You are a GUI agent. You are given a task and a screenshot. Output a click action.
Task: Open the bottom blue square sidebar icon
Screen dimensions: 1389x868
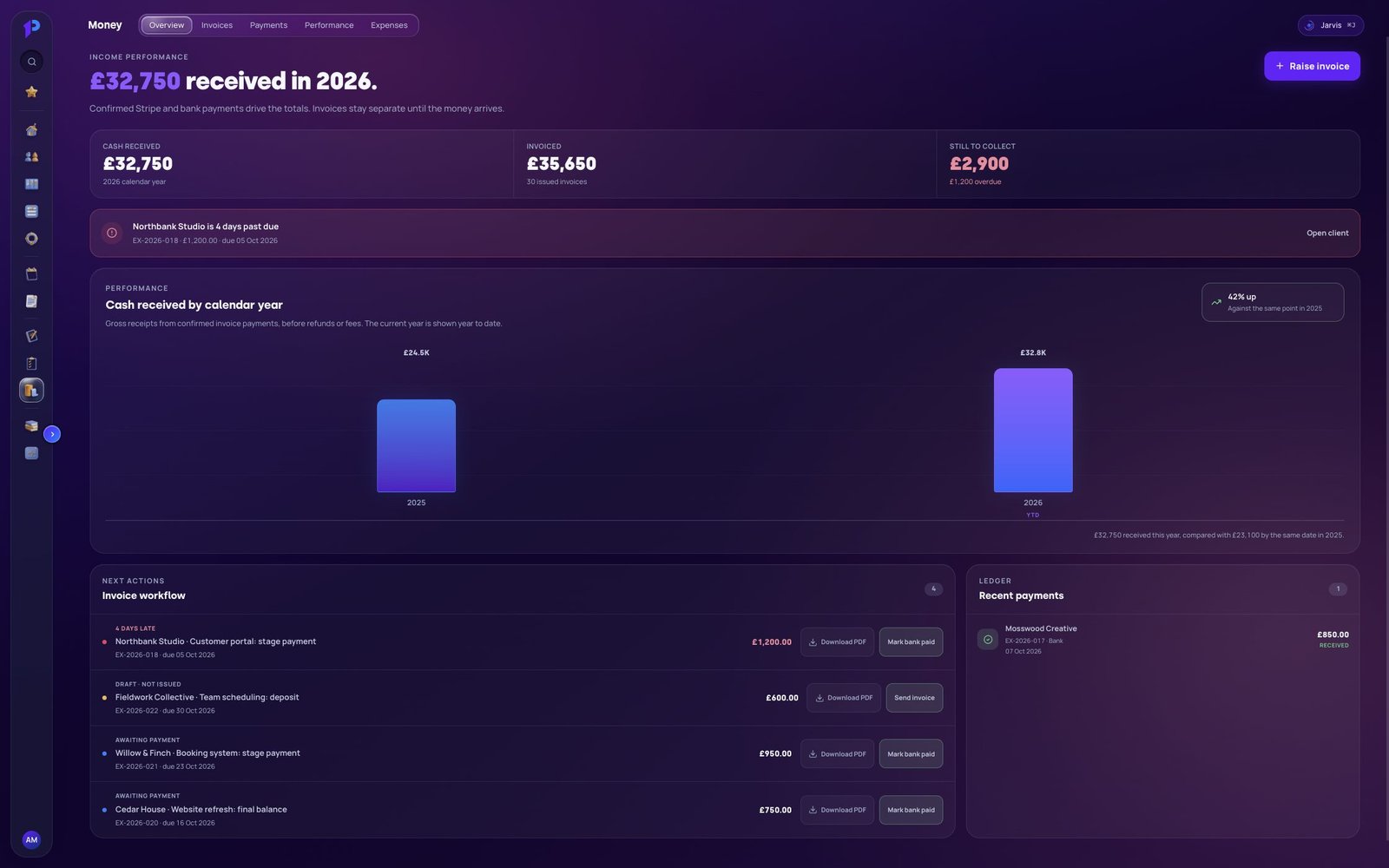coord(31,453)
